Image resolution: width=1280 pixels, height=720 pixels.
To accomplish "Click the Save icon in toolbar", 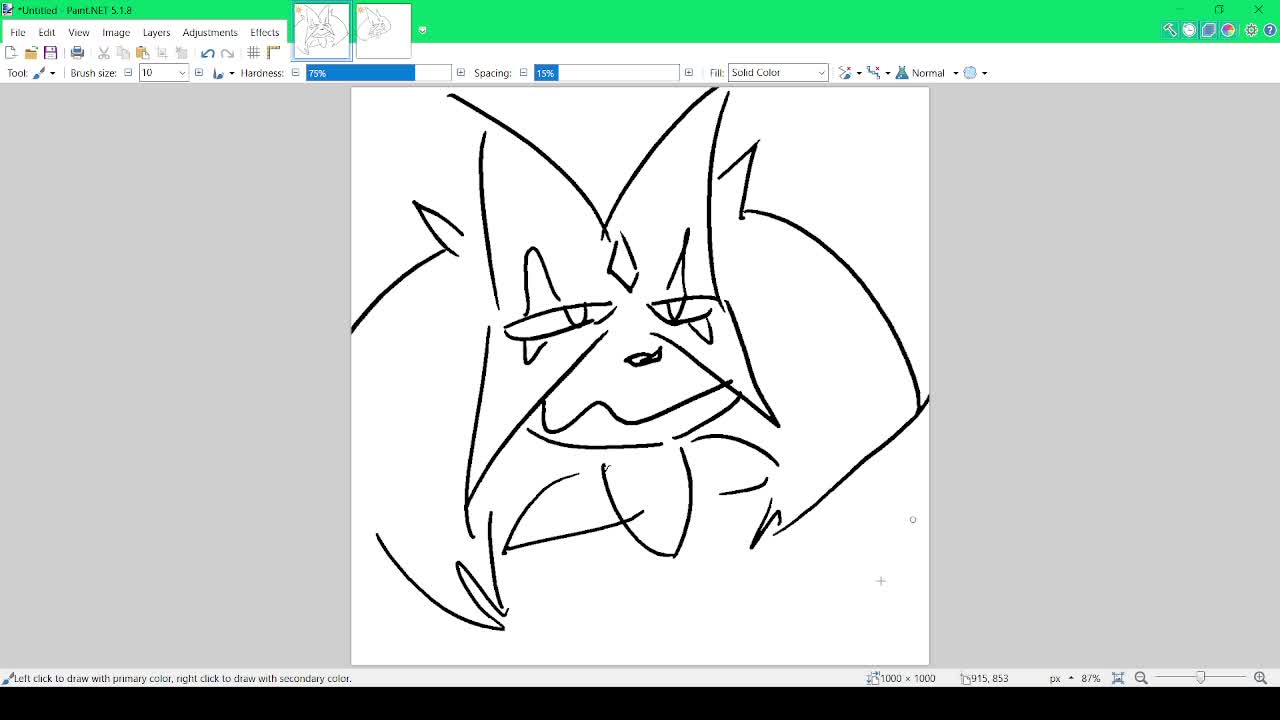I will coord(50,53).
